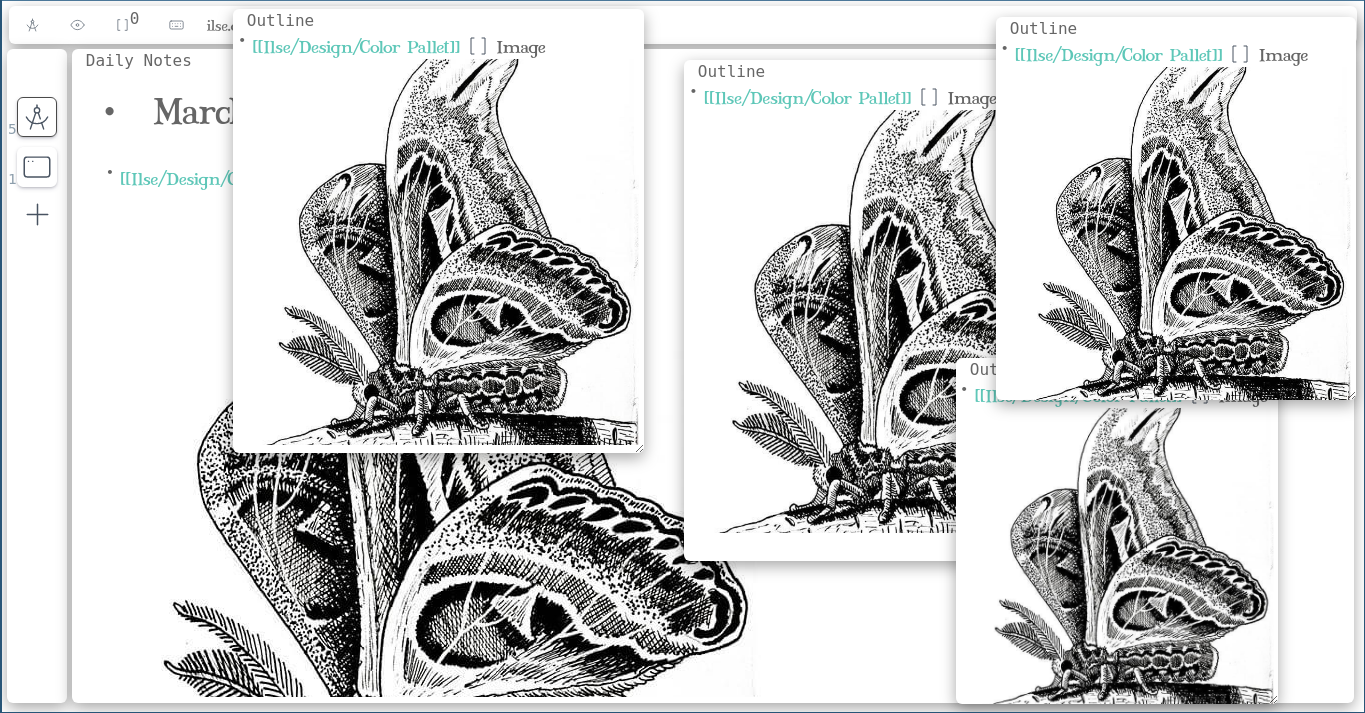Toggle the [ ] checkbox in leftmost Outline window
Screen dimensions: 1365x713
(478, 47)
